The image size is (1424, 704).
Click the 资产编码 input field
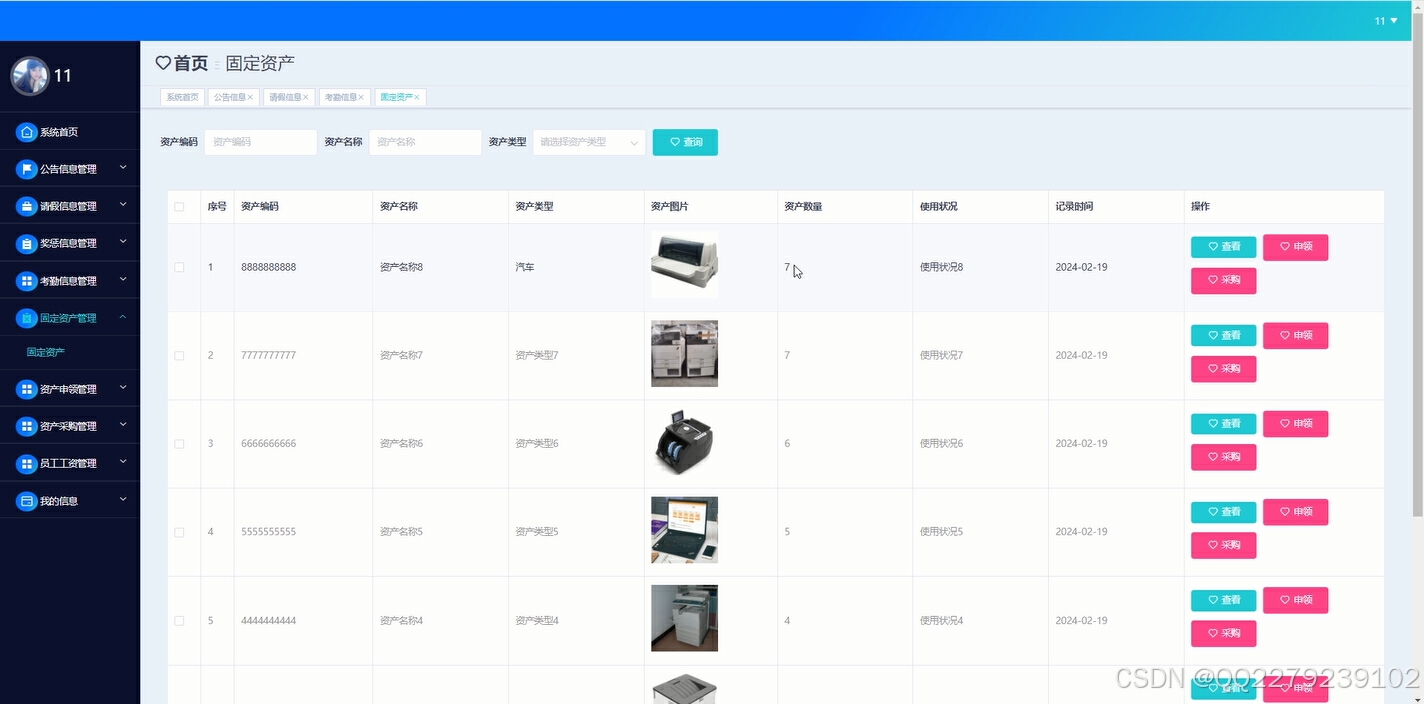point(260,142)
